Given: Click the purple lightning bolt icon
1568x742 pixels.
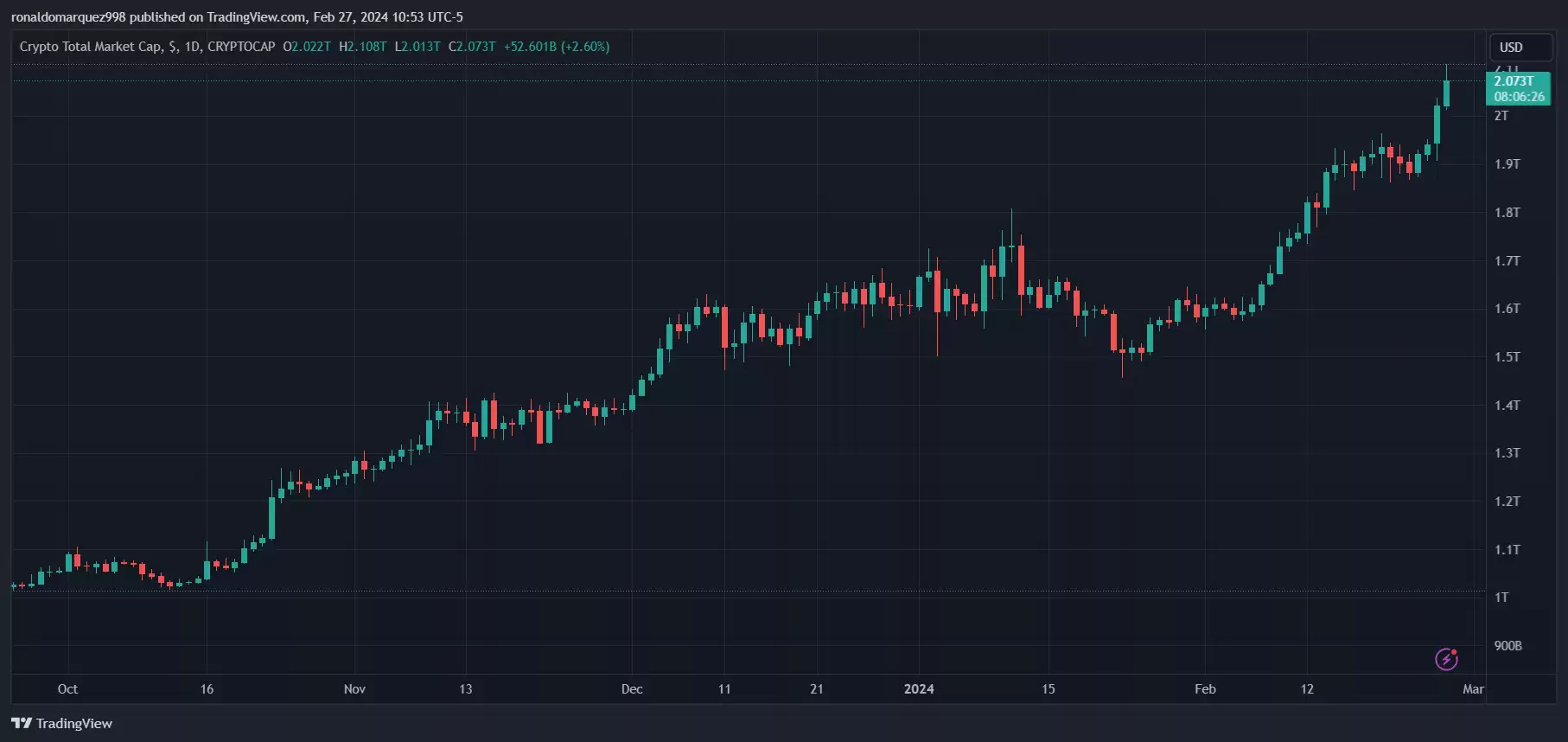Looking at the screenshot, I should coord(1446,659).
